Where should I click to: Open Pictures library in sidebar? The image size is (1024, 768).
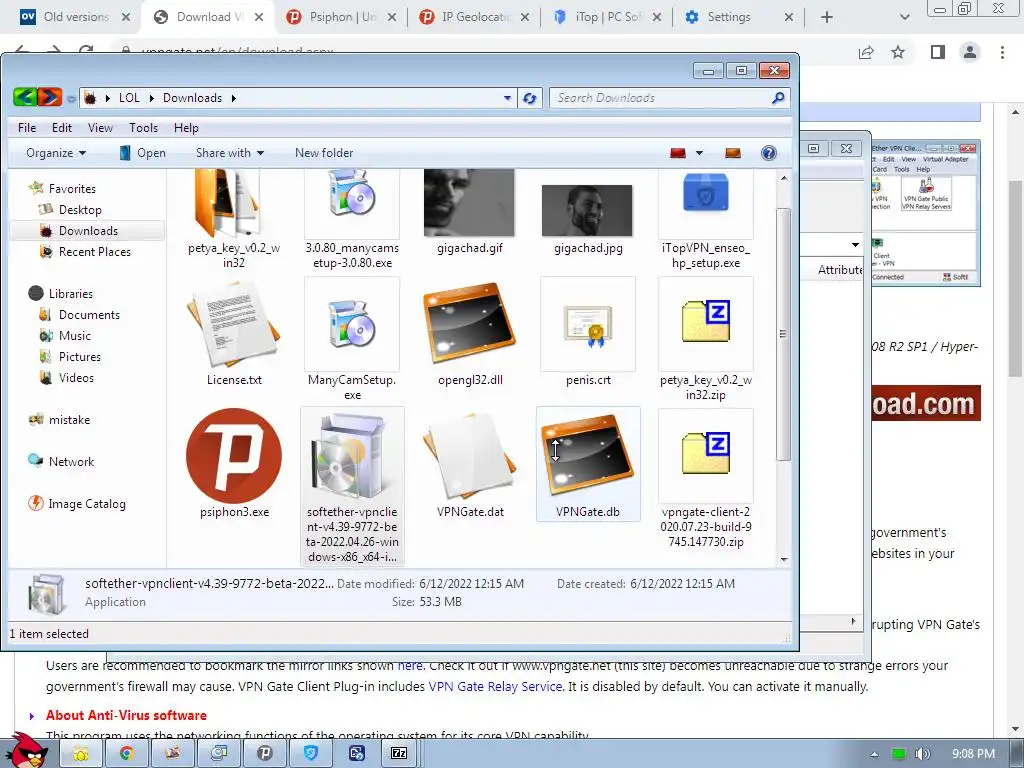pos(80,357)
